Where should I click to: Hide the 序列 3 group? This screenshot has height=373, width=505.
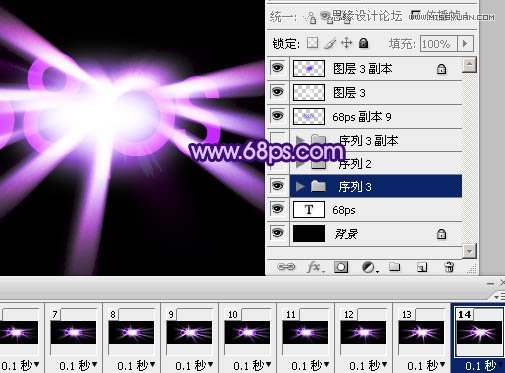(277, 186)
